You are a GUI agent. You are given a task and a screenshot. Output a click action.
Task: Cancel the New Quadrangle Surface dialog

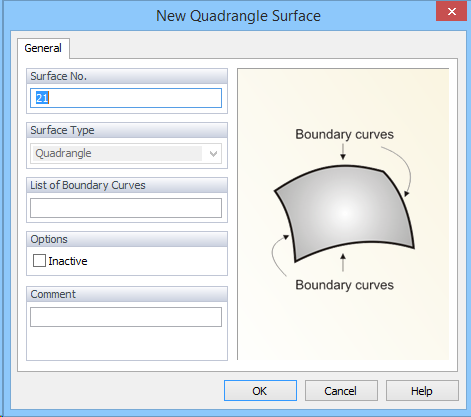pos(341,391)
